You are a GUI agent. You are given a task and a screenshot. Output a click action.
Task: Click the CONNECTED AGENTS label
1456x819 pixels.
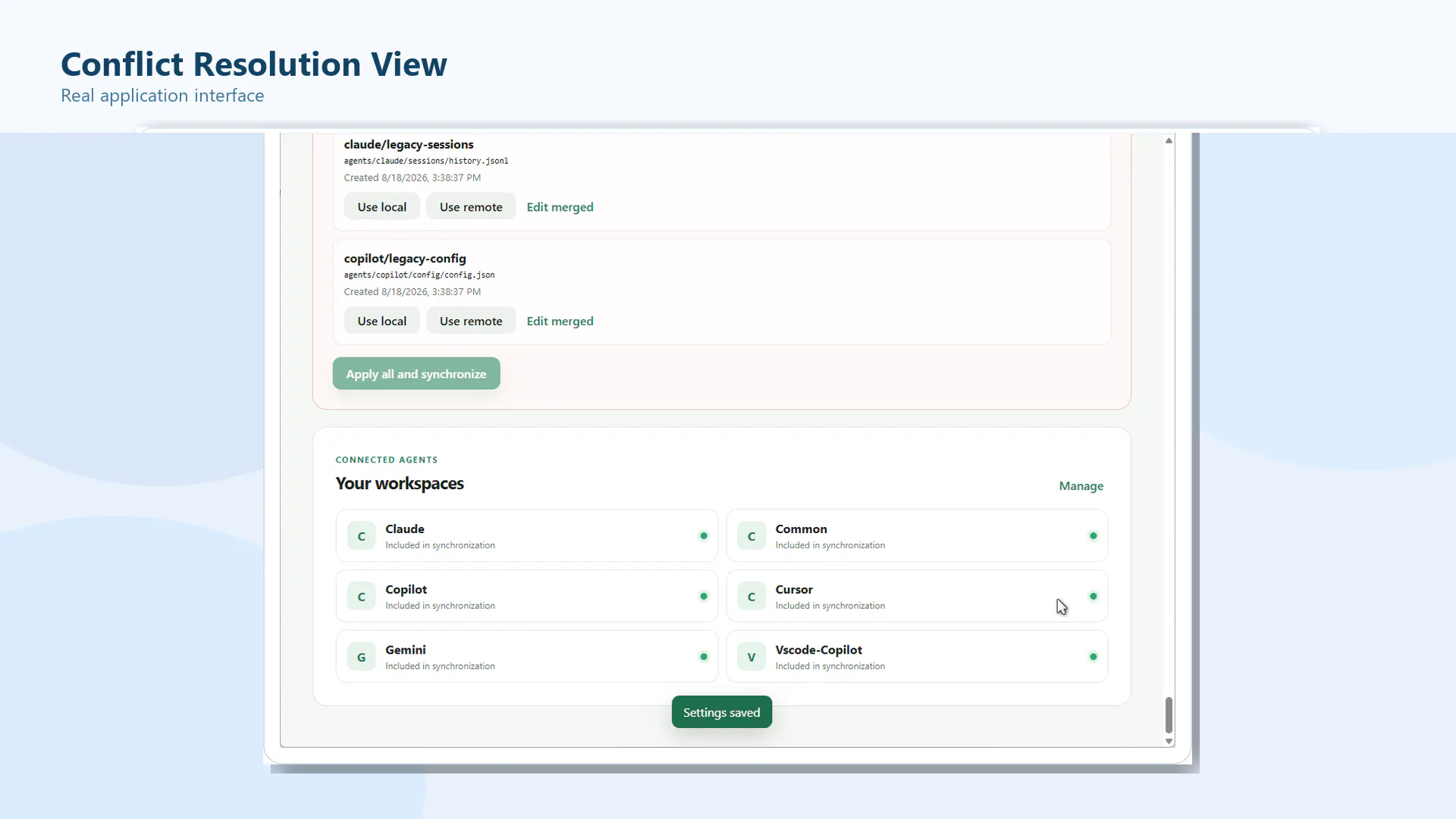(387, 460)
